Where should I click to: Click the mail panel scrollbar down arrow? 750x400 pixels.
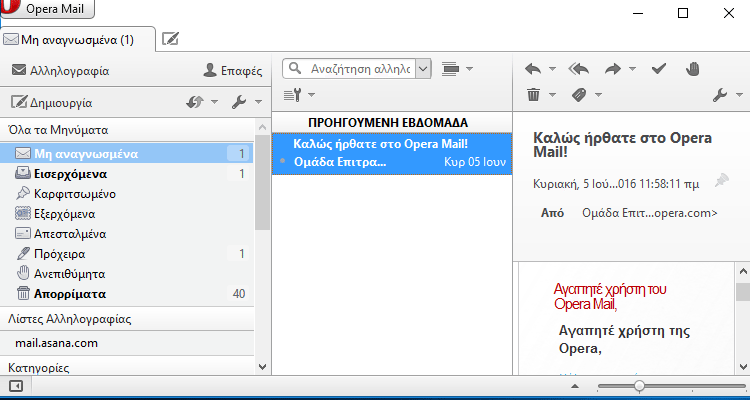(x=262, y=367)
